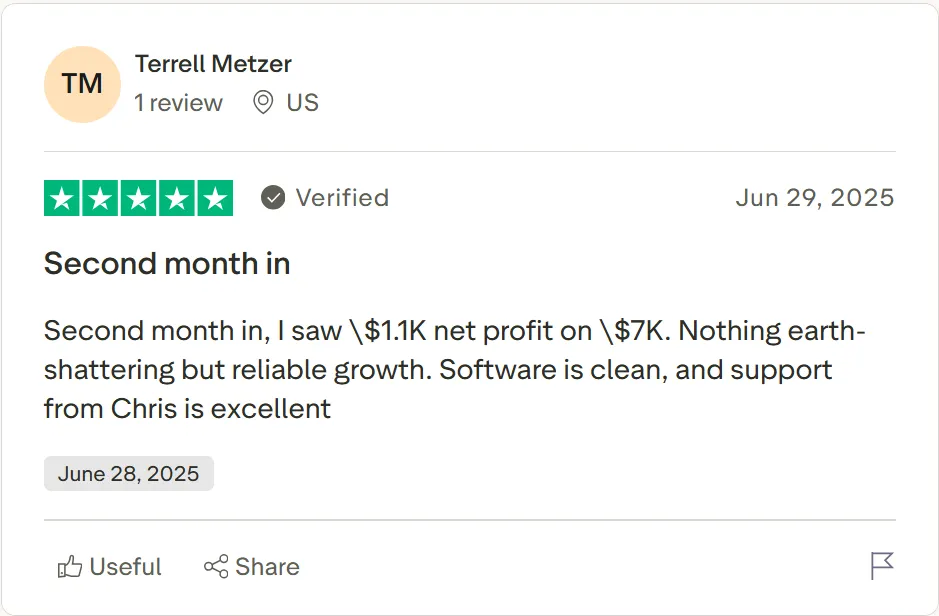Click the first green rating star
939x616 pixels.
(x=63, y=198)
